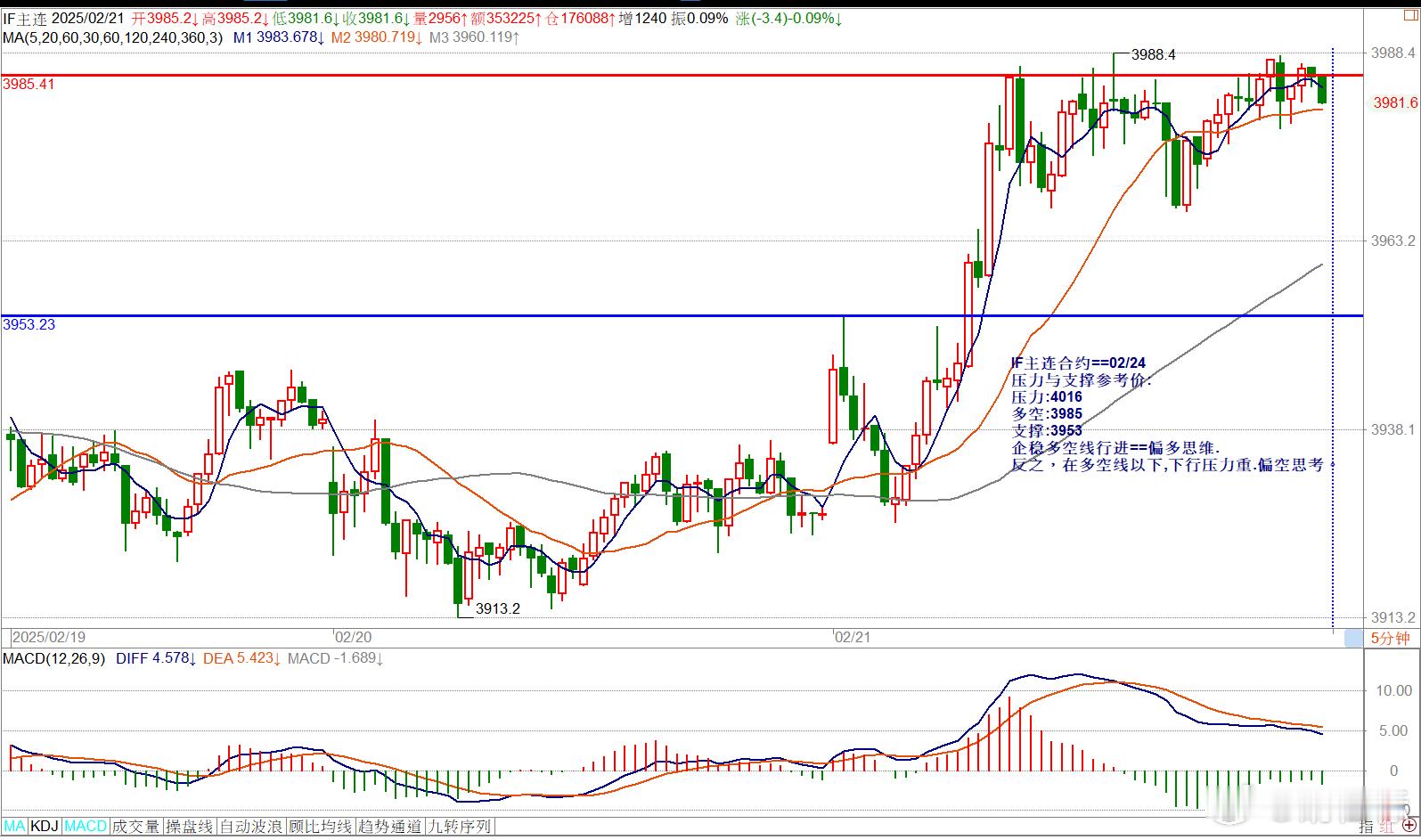Click the 3913.2 low price annotation
Screen dimensions: 1421x840
(497, 608)
